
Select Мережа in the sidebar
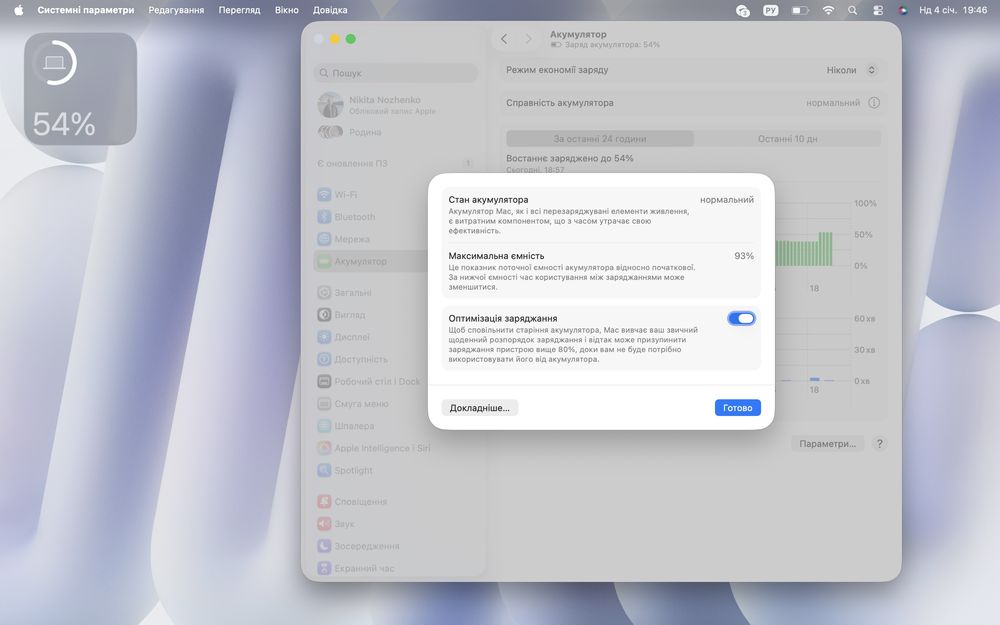coord(395,239)
